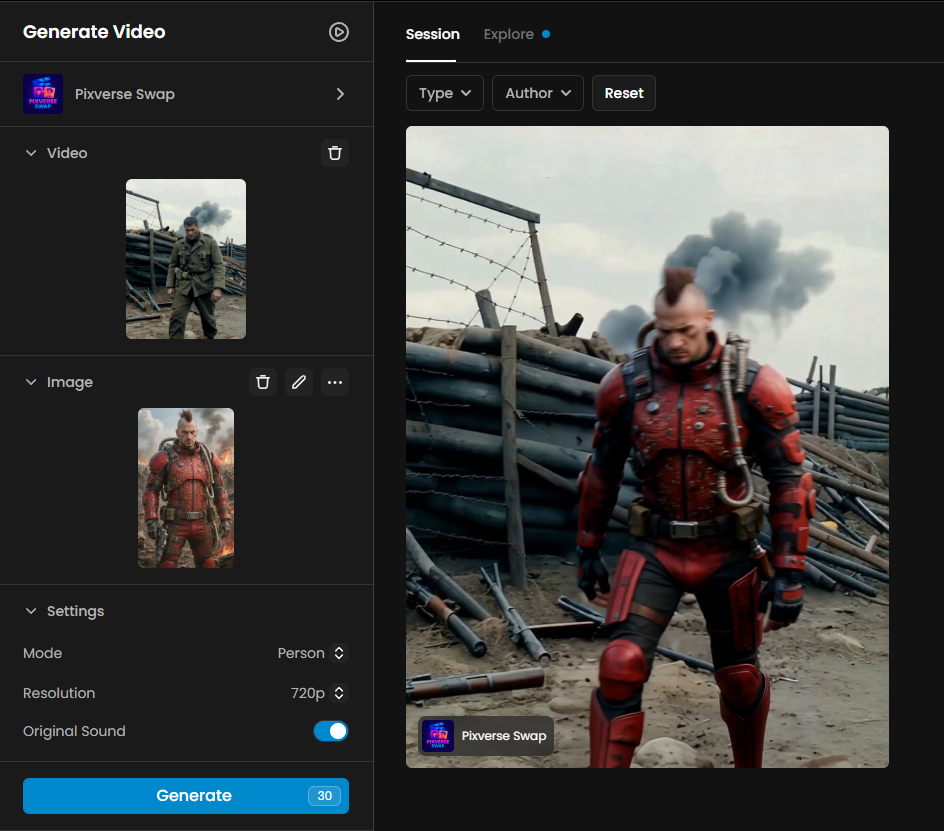
Task: Click the Generate button
Action: [x=186, y=796]
